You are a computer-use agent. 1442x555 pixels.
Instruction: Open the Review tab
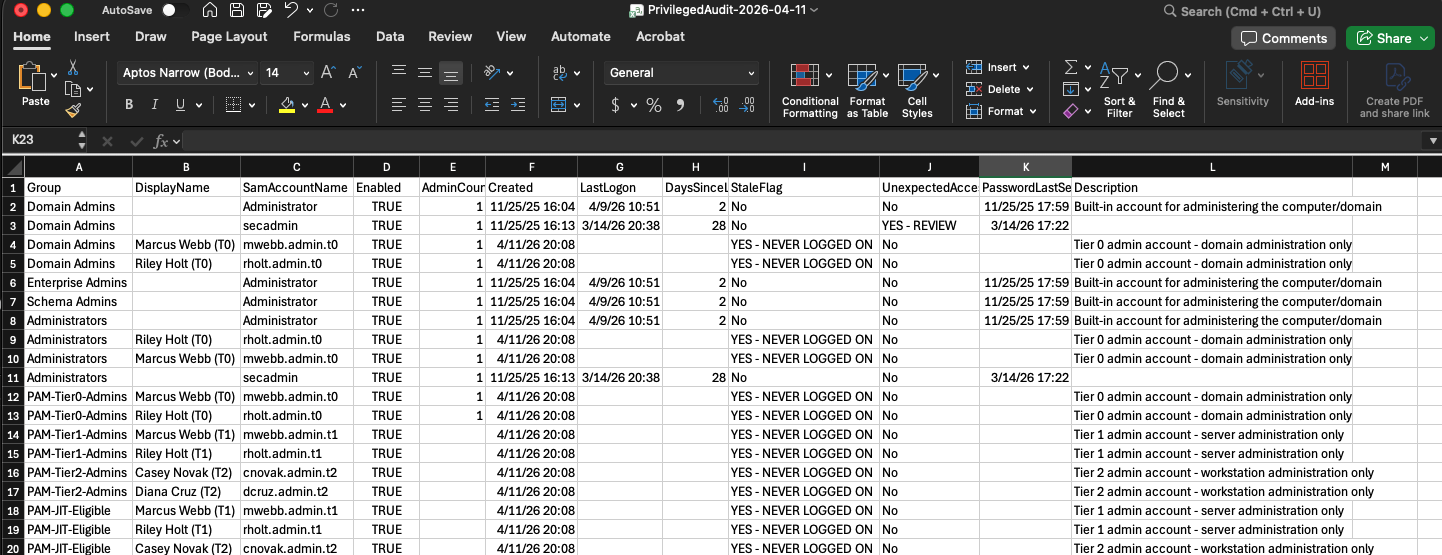[x=450, y=37]
